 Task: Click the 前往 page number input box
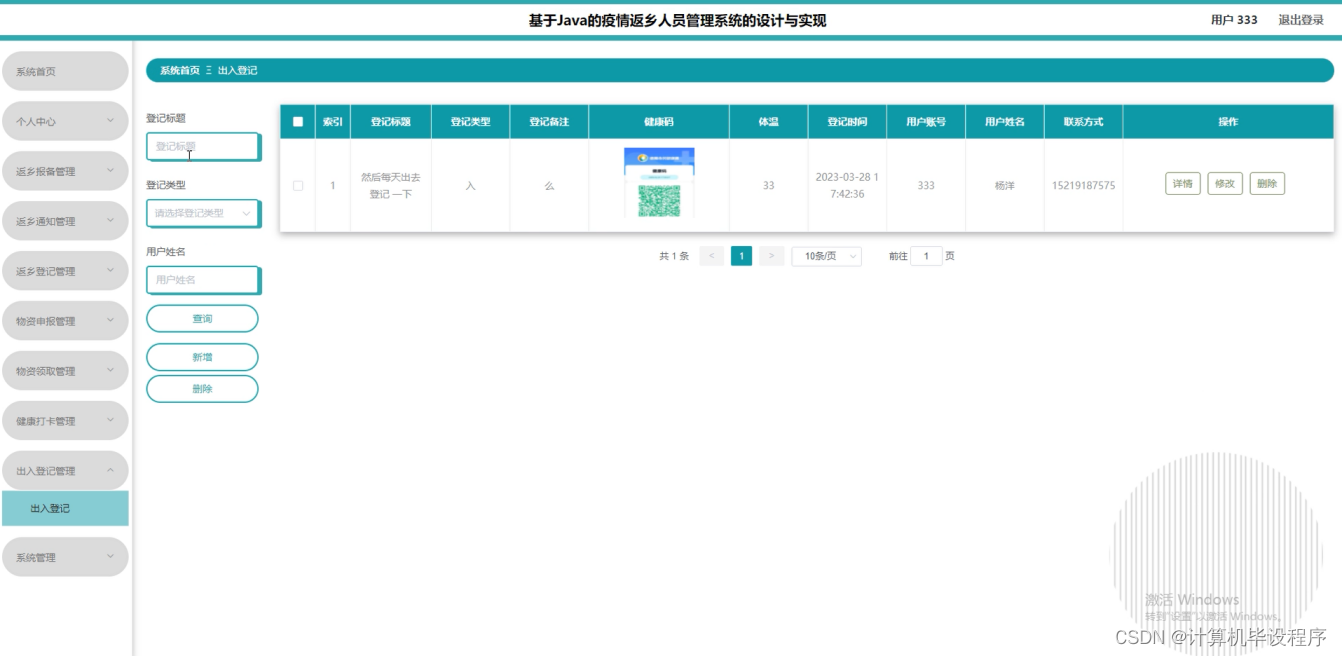[925, 256]
